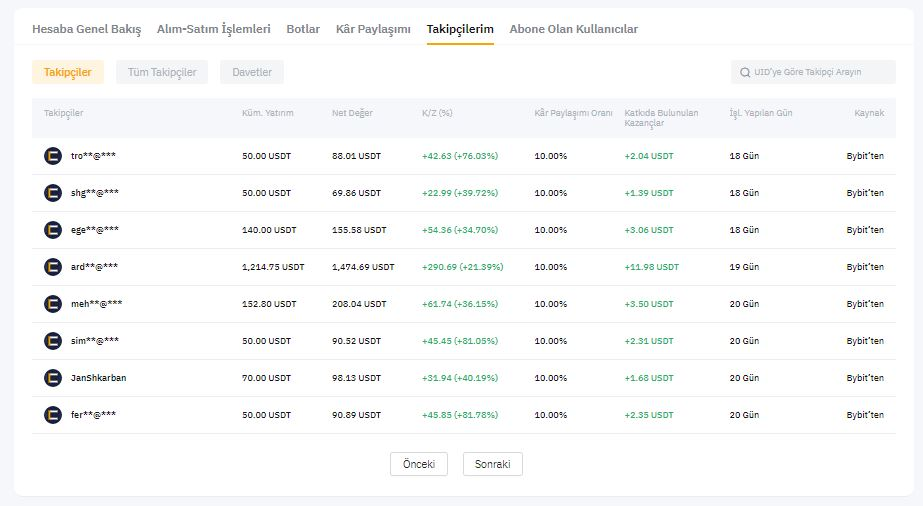Focus the UID follower search field
The height and width of the screenshot is (506, 923).
[814, 72]
